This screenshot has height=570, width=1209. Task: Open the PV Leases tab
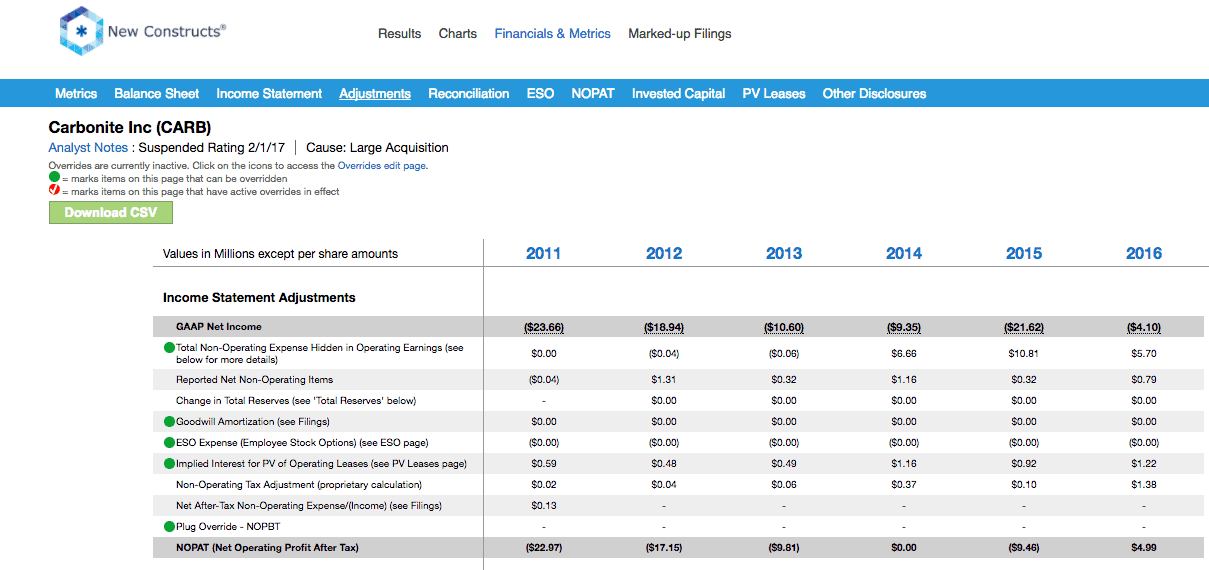click(x=774, y=93)
